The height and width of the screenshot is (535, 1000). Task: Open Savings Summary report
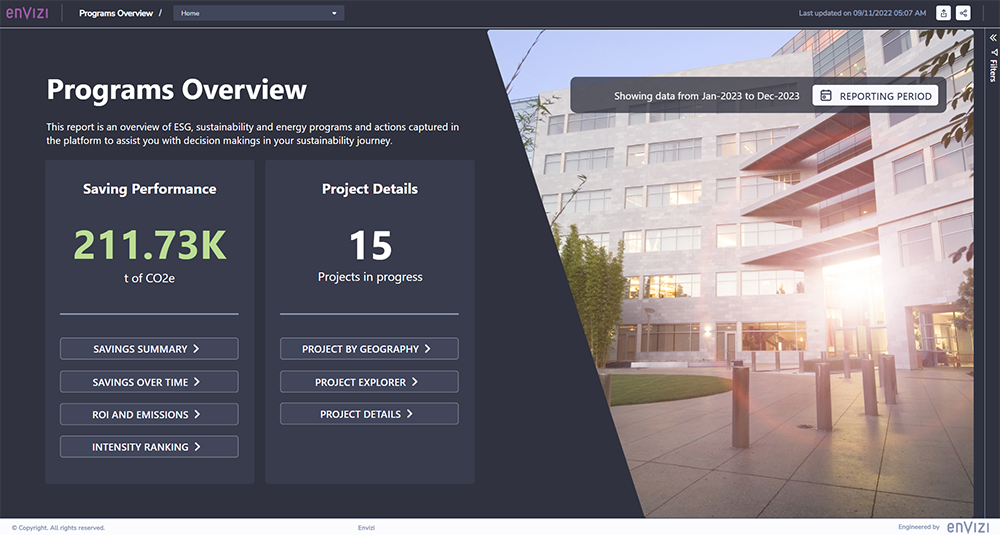[x=149, y=349]
